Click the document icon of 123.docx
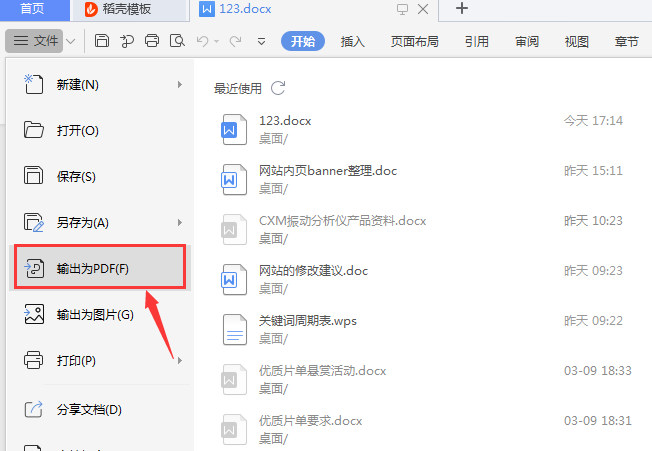This screenshot has width=652, height=451. click(234, 129)
